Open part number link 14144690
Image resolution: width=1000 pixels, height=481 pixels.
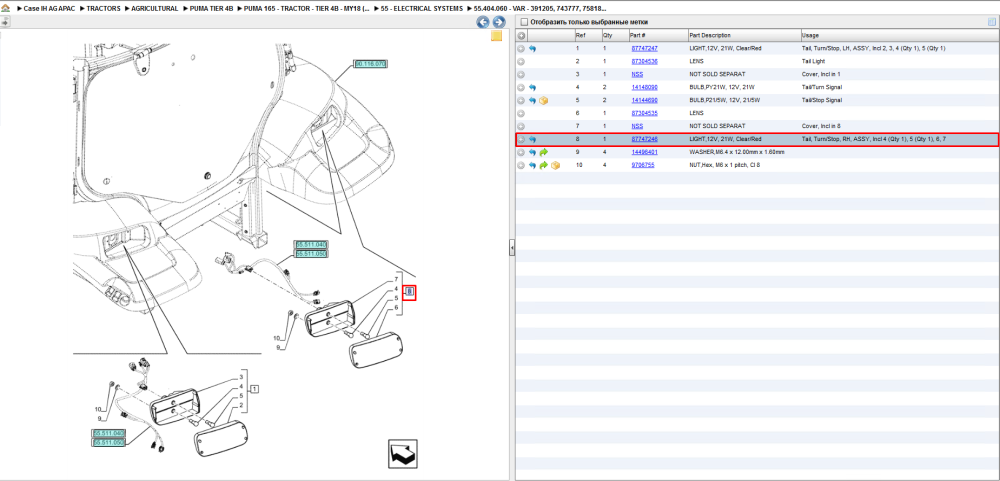tap(644, 100)
